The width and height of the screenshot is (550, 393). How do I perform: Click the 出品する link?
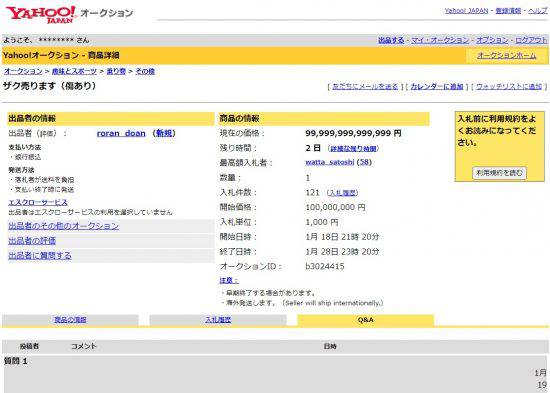[x=391, y=40]
